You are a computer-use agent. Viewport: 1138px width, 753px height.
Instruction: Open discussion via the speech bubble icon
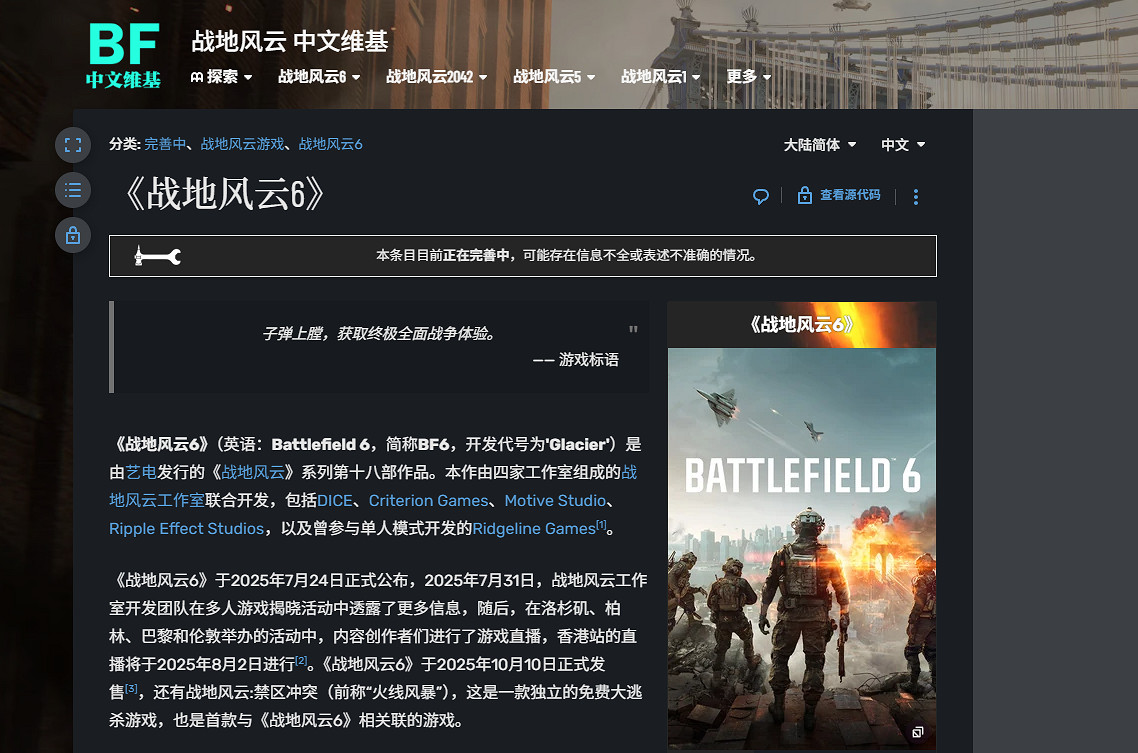pos(761,196)
